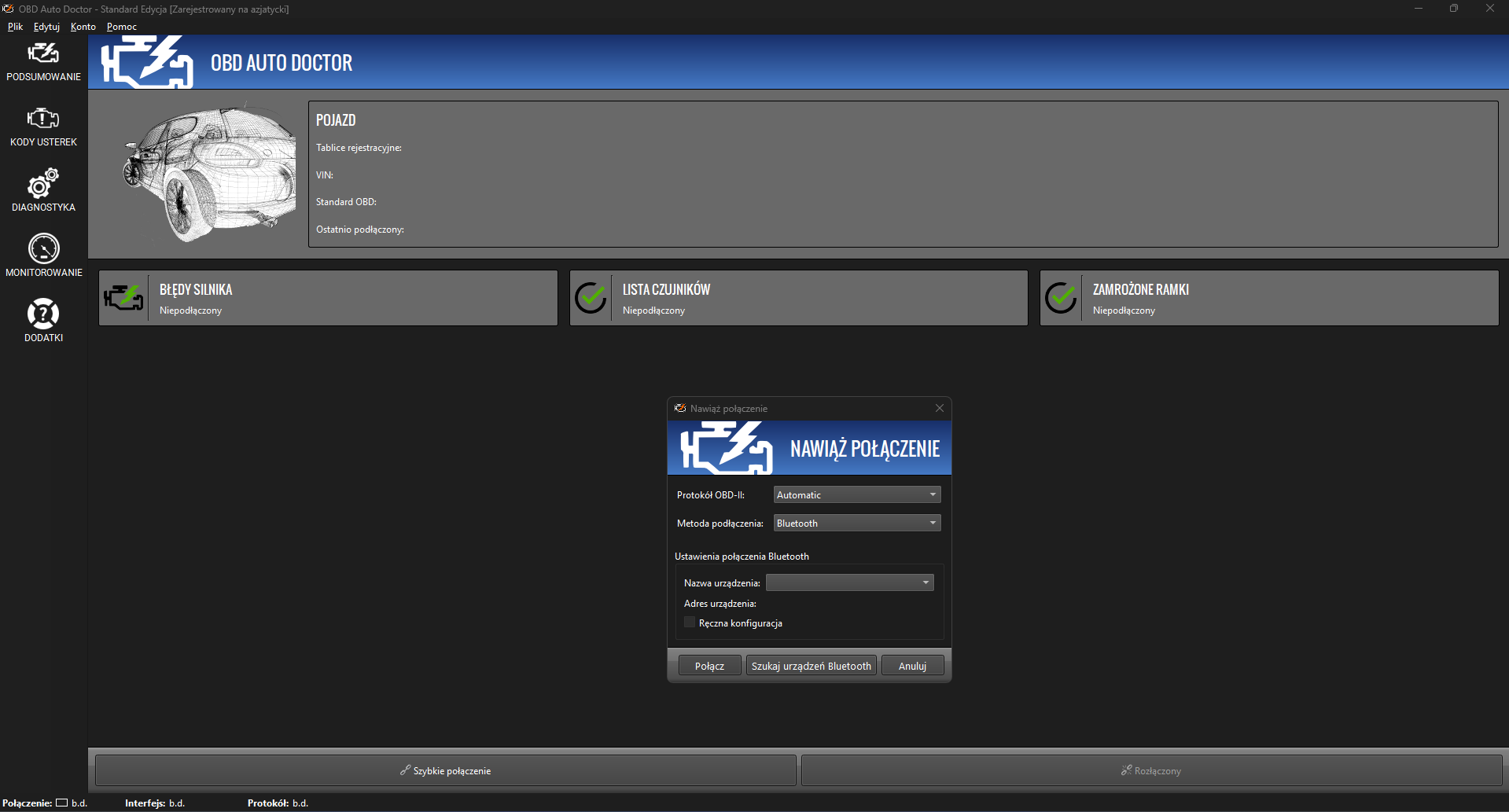Click the app icon in the title bar
The image size is (1509, 812).
point(8,9)
